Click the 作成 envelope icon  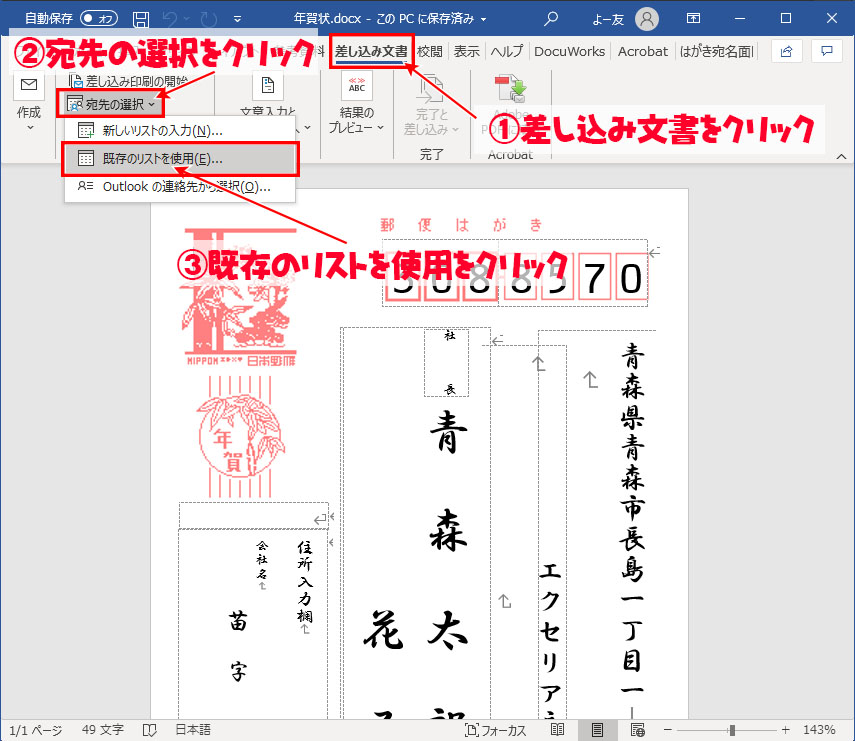28,85
